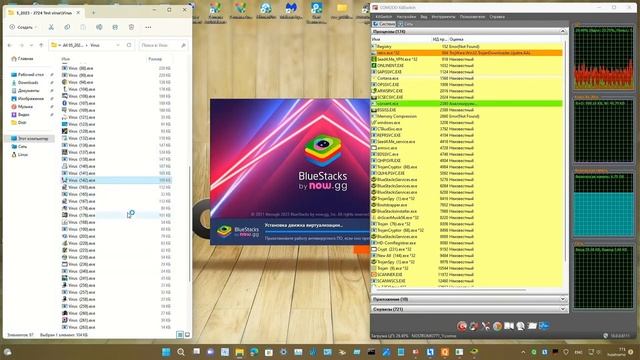This screenshot has width=640, height=360.
Task: Click the CPU usage graph in KillSwitch
Action: coord(604,57)
